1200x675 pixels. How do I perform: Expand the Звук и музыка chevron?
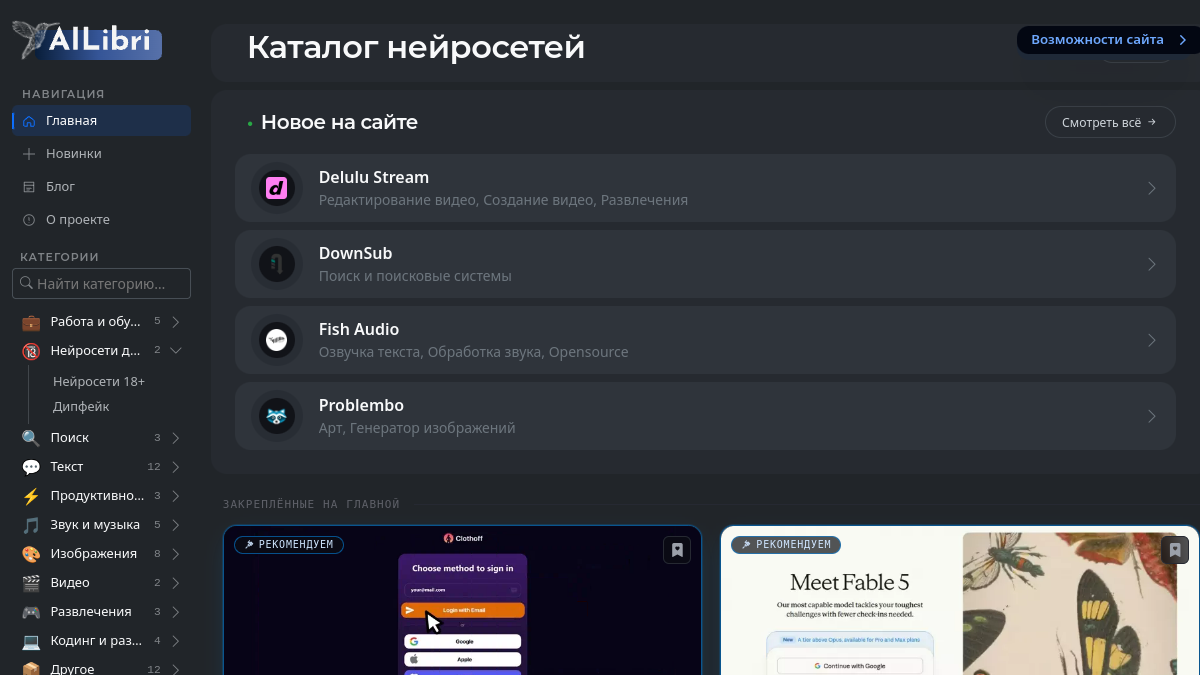[x=176, y=525]
